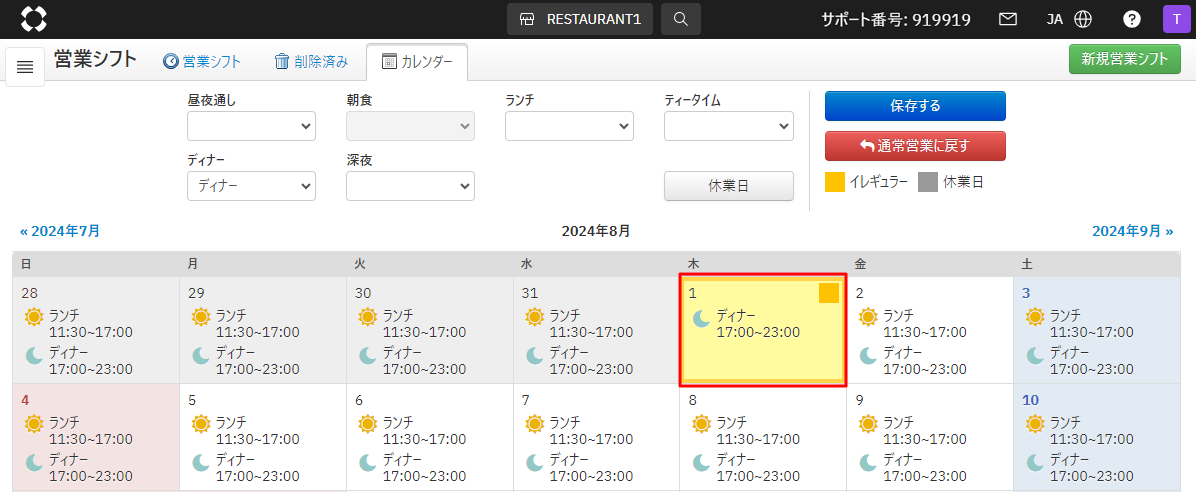The image size is (1196, 492).
Task: Open the ティータイム dropdown
Action: tap(728, 126)
